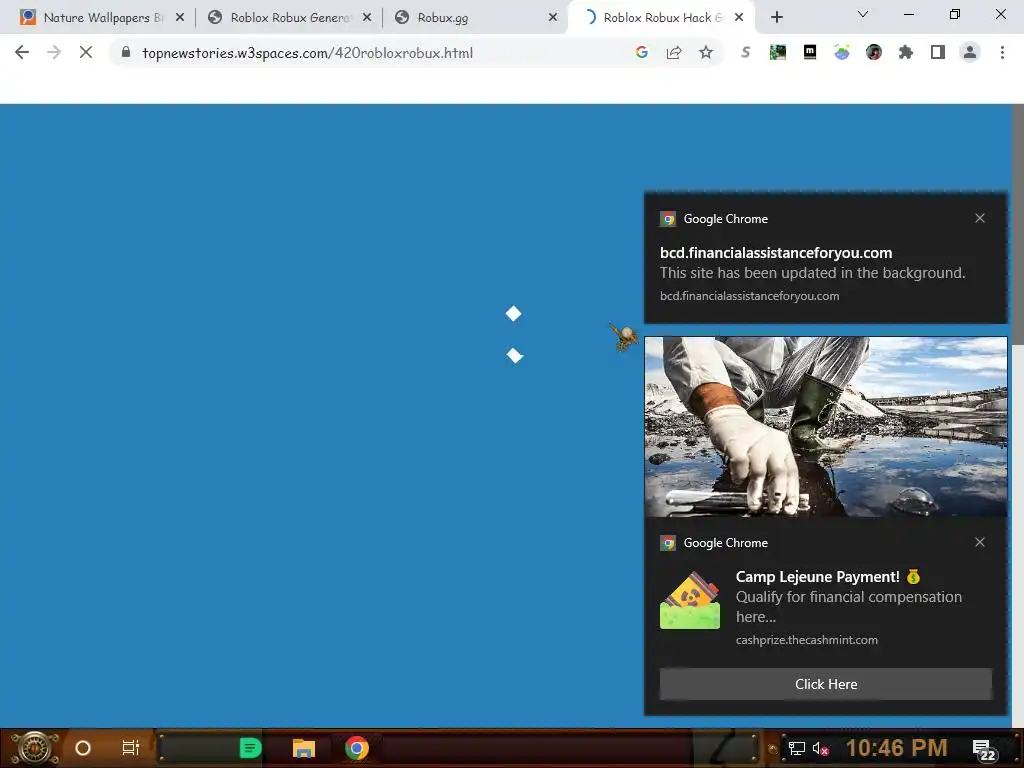Viewport: 1024px width, 768px height.
Task: Unmute the volume tray icon
Action: 820,748
